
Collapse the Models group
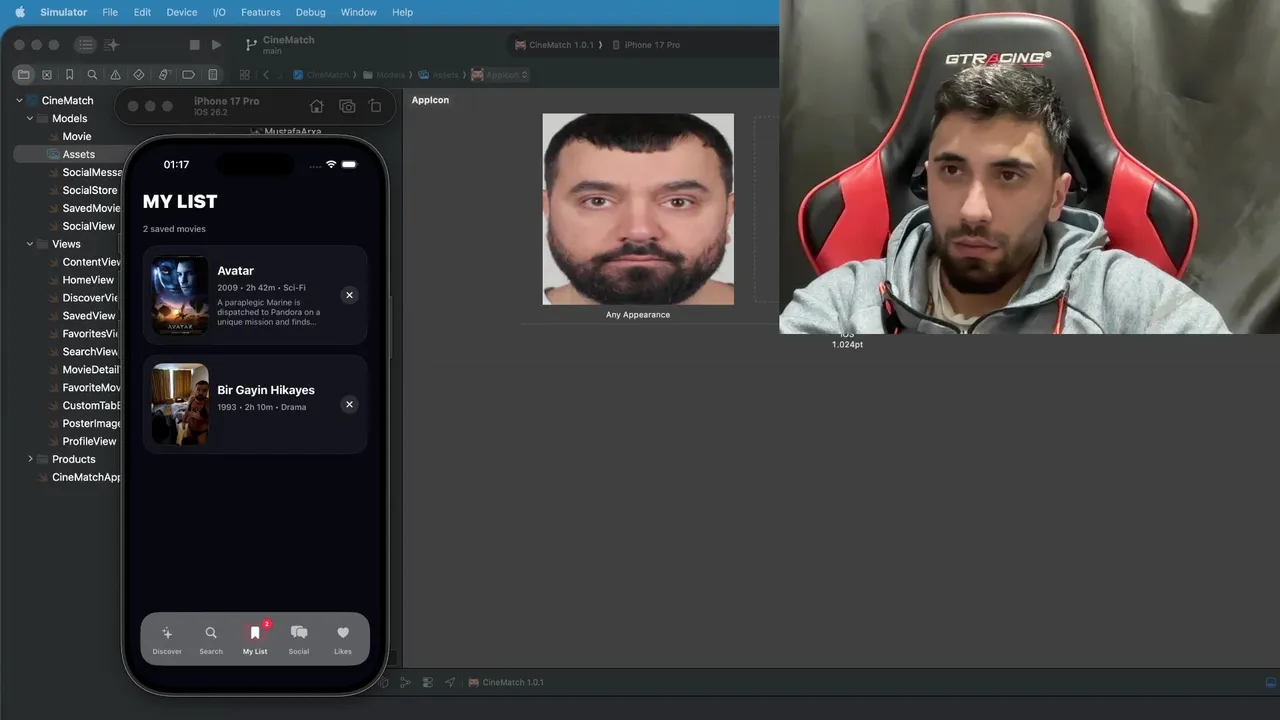click(30, 119)
